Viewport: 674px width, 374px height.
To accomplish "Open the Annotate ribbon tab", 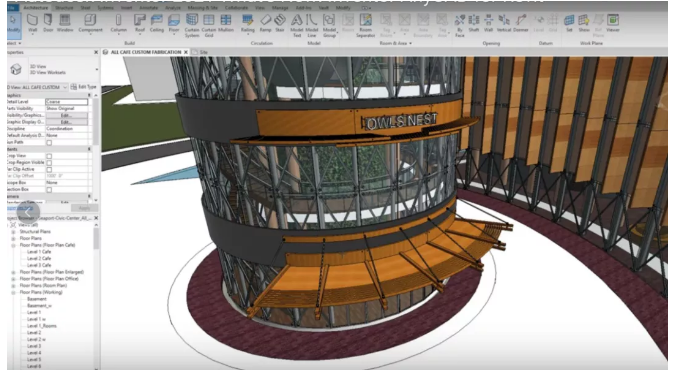I will tap(148, 8).
